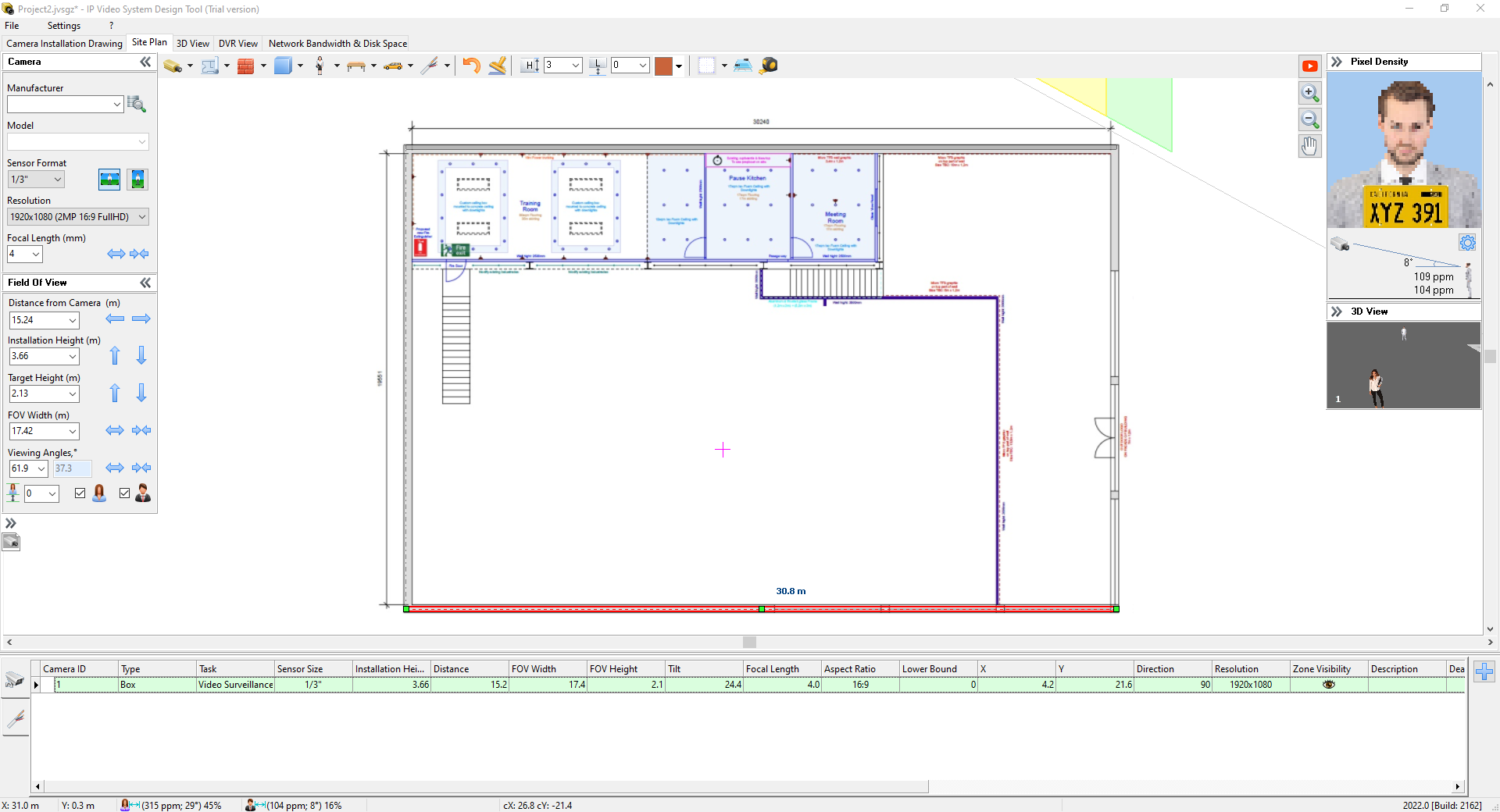Click the YouTube video icon
Image resolution: width=1500 pixels, height=812 pixels.
point(1310,66)
